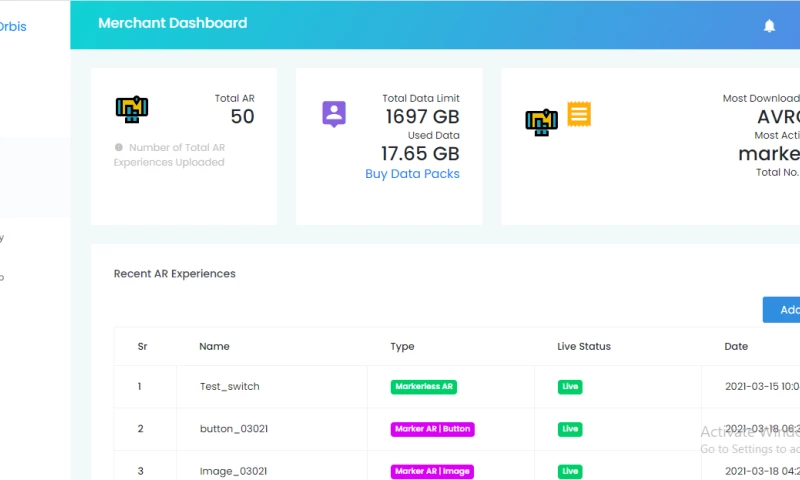
Task: Click the purple user data icon
Action: pos(334,114)
